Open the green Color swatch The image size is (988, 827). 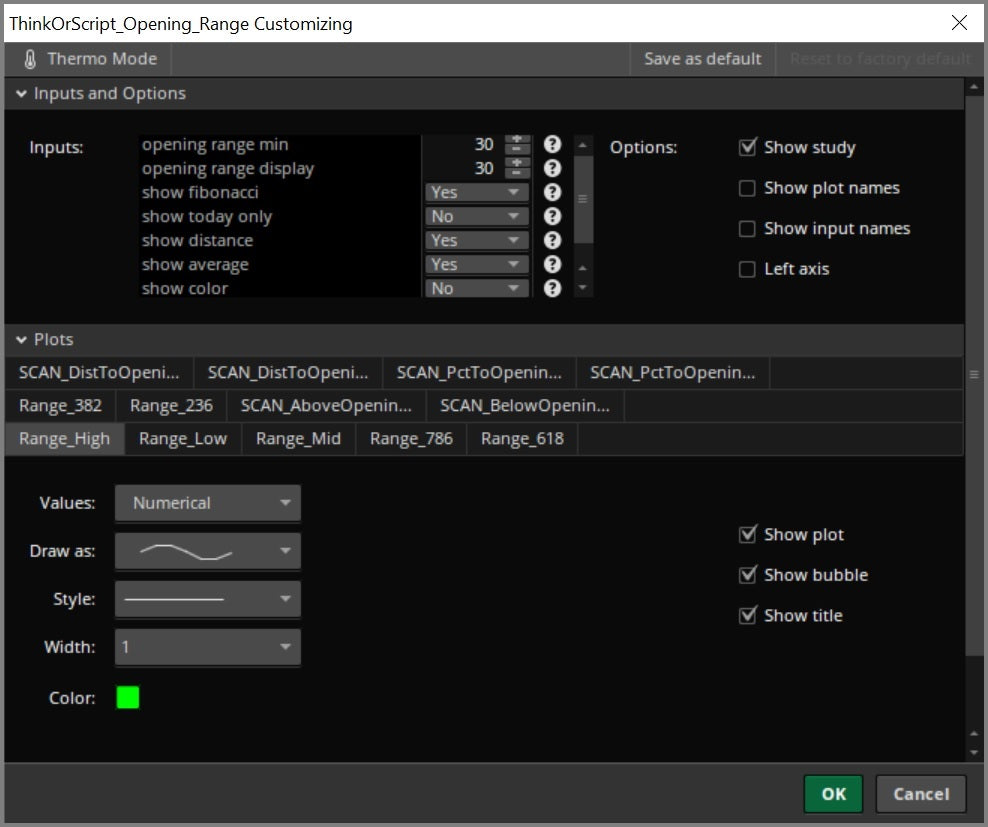coord(128,698)
